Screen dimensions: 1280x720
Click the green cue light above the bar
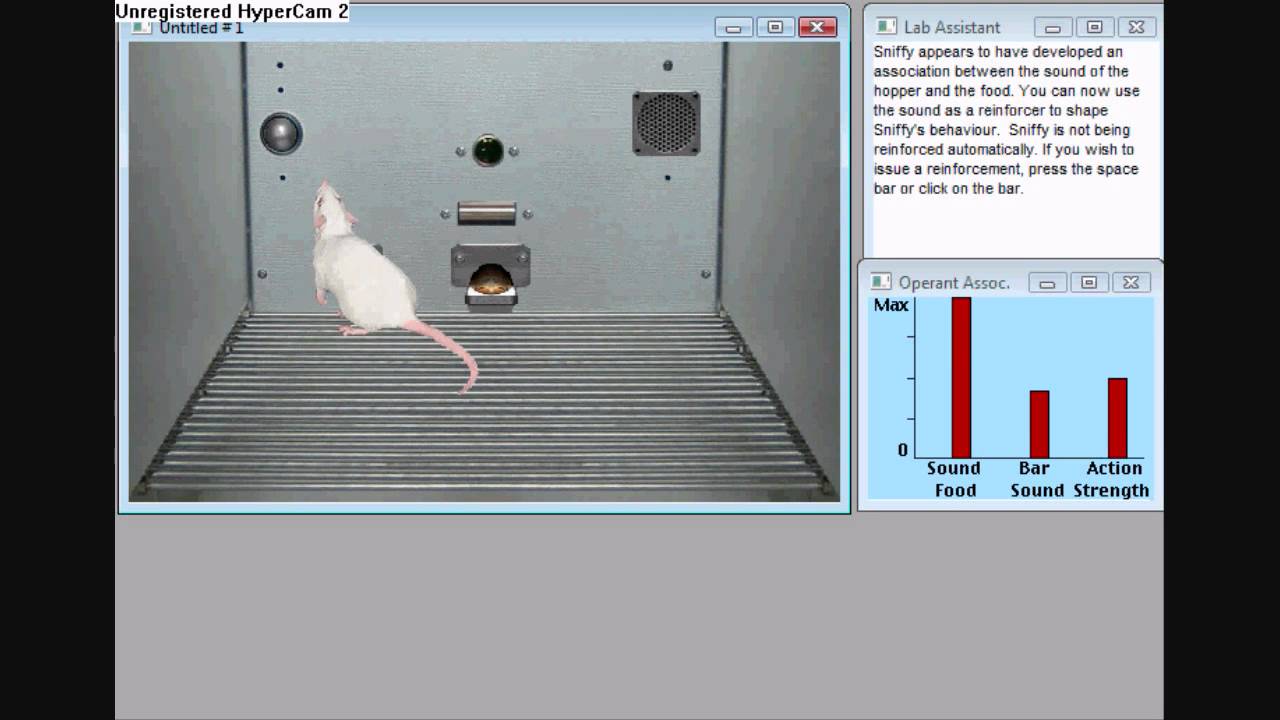pos(488,151)
